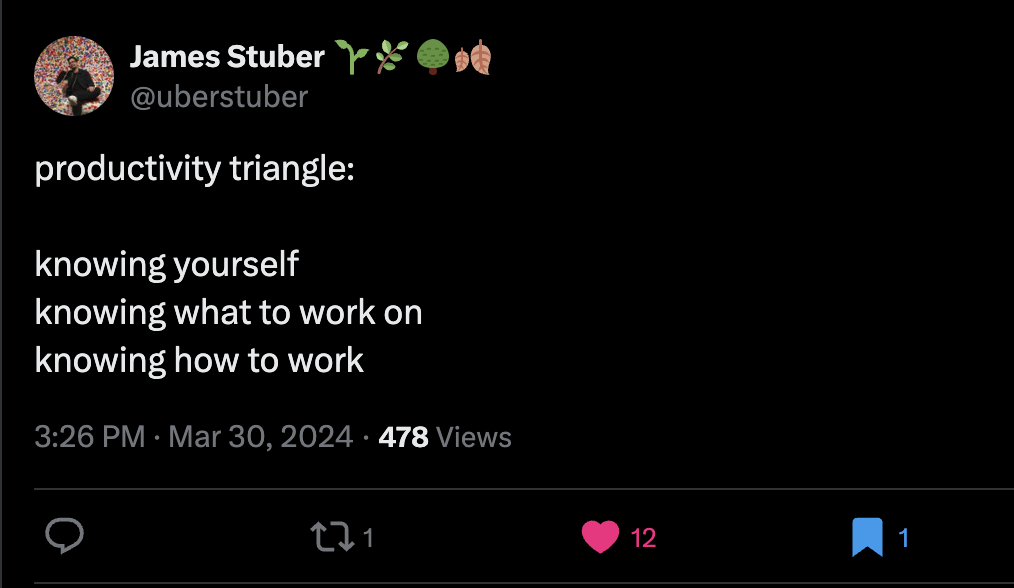Click the 3:26 PM timestamp
Image resolution: width=1014 pixels, height=588 pixels.
click(x=89, y=437)
